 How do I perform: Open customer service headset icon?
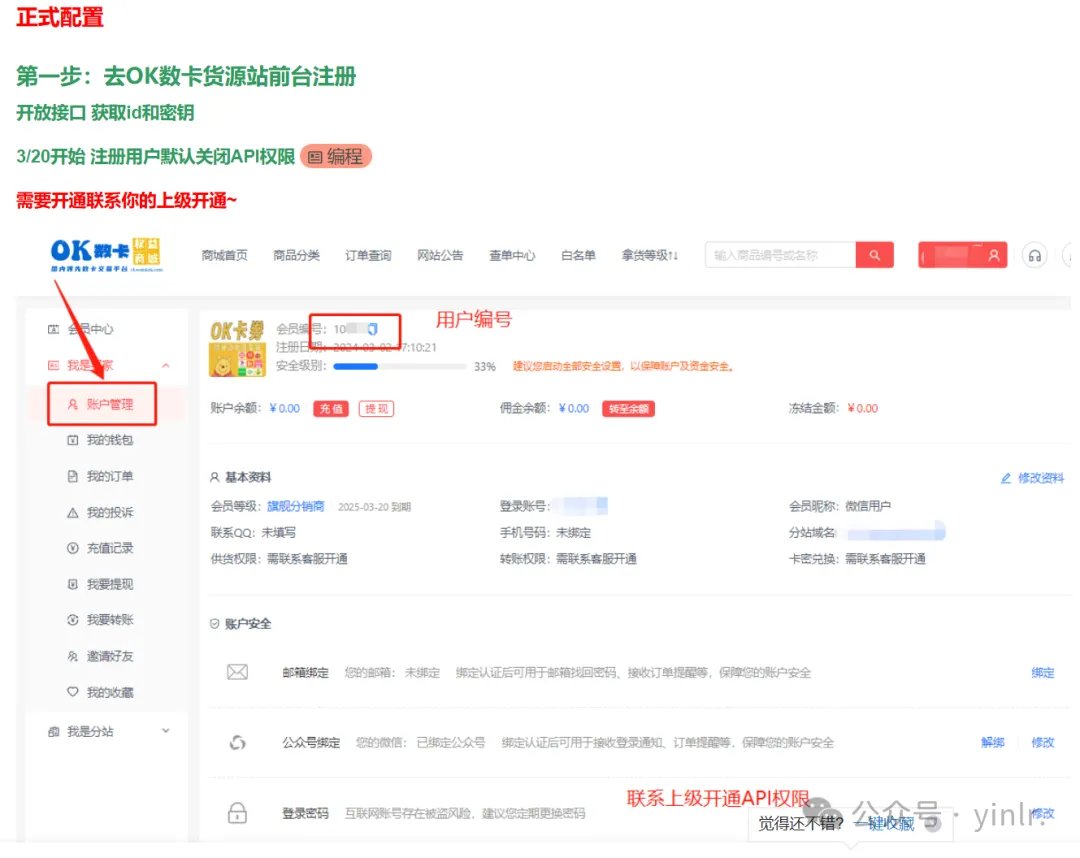click(x=1035, y=255)
